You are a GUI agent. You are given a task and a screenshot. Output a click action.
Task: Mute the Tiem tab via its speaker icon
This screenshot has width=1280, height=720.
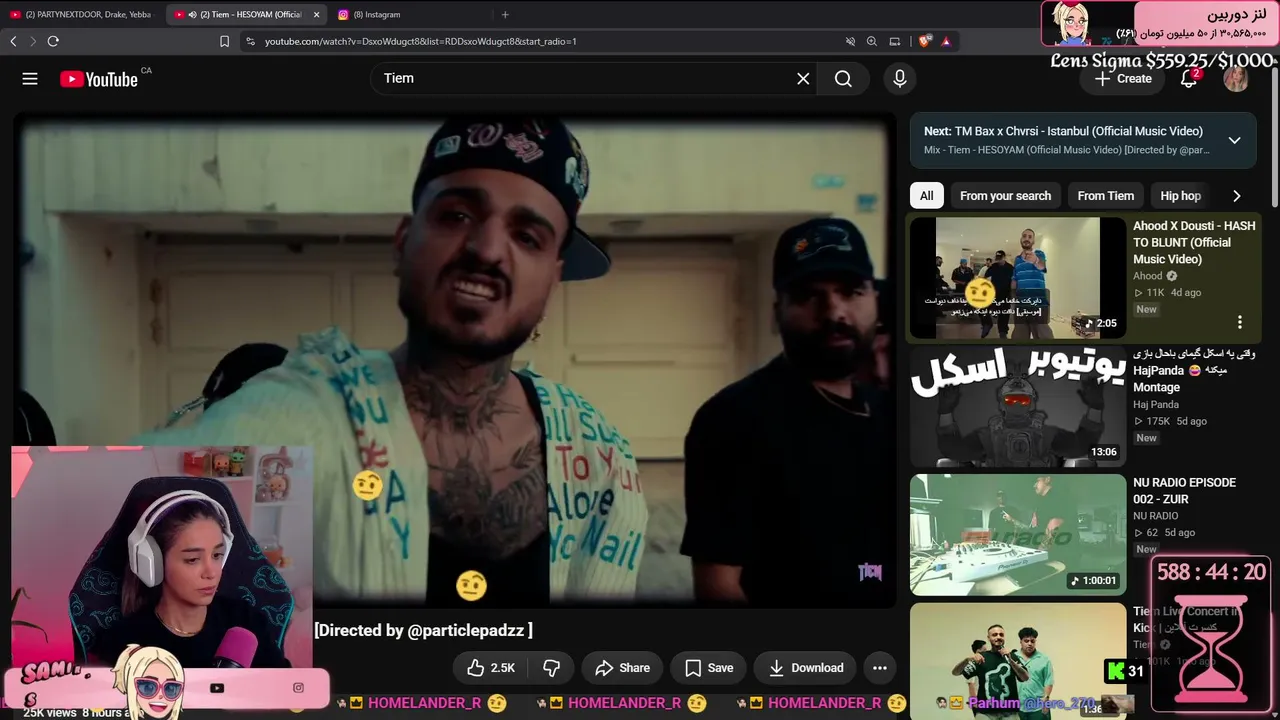pyautogui.click(x=192, y=14)
